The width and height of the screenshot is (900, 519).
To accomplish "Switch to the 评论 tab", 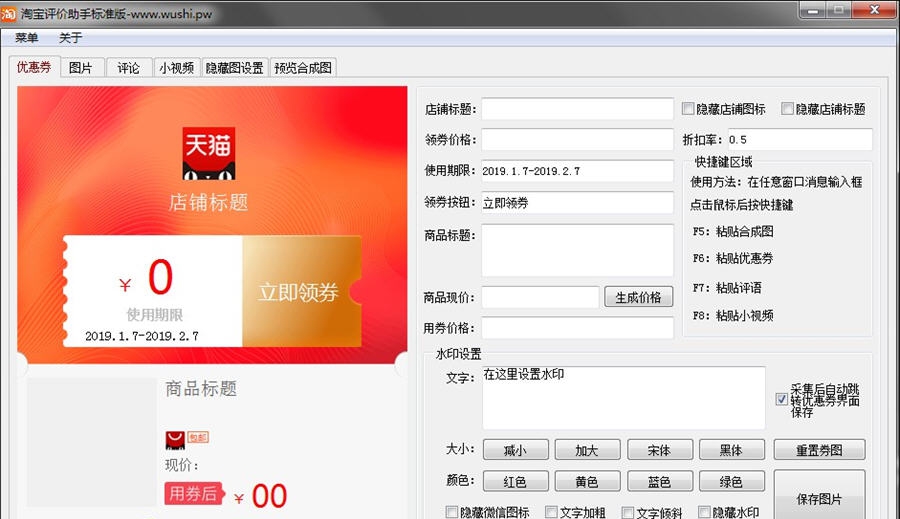I will (129, 68).
